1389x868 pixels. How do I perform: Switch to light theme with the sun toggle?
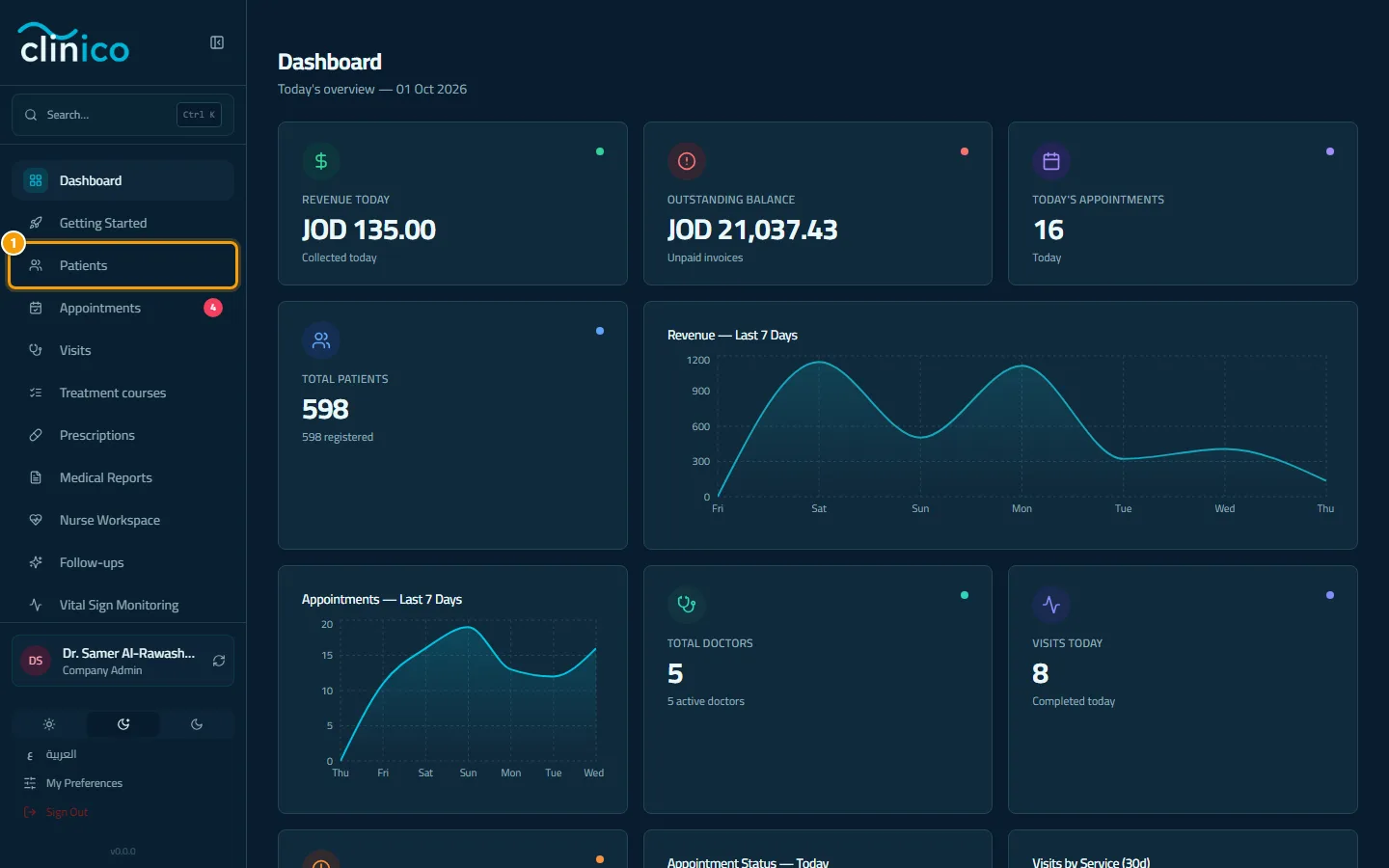pos(49,724)
